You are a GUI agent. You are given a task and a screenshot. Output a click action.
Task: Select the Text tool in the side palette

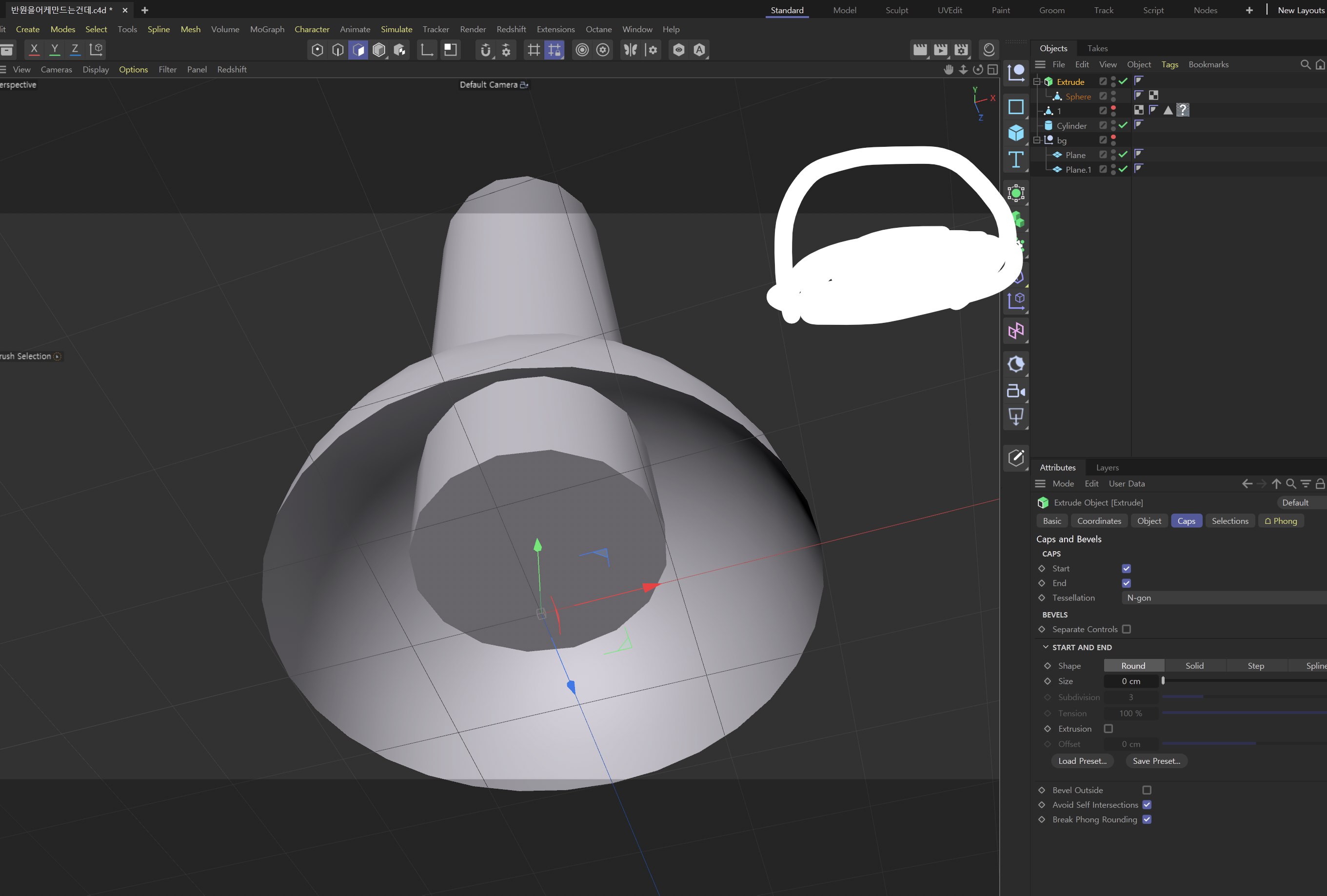[x=1015, y=160]
